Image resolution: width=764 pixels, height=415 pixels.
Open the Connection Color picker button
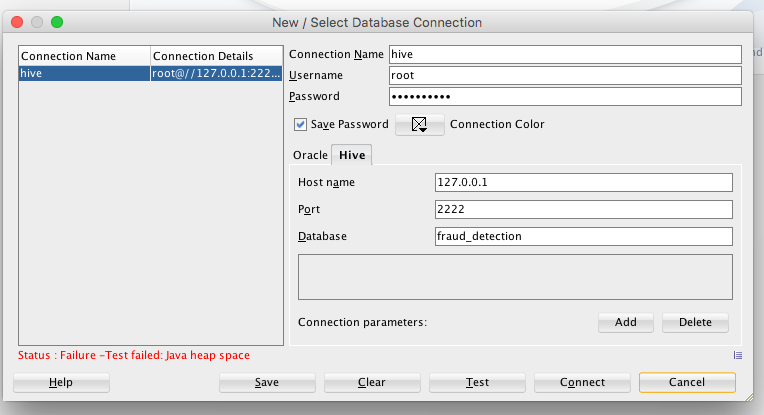420,124
